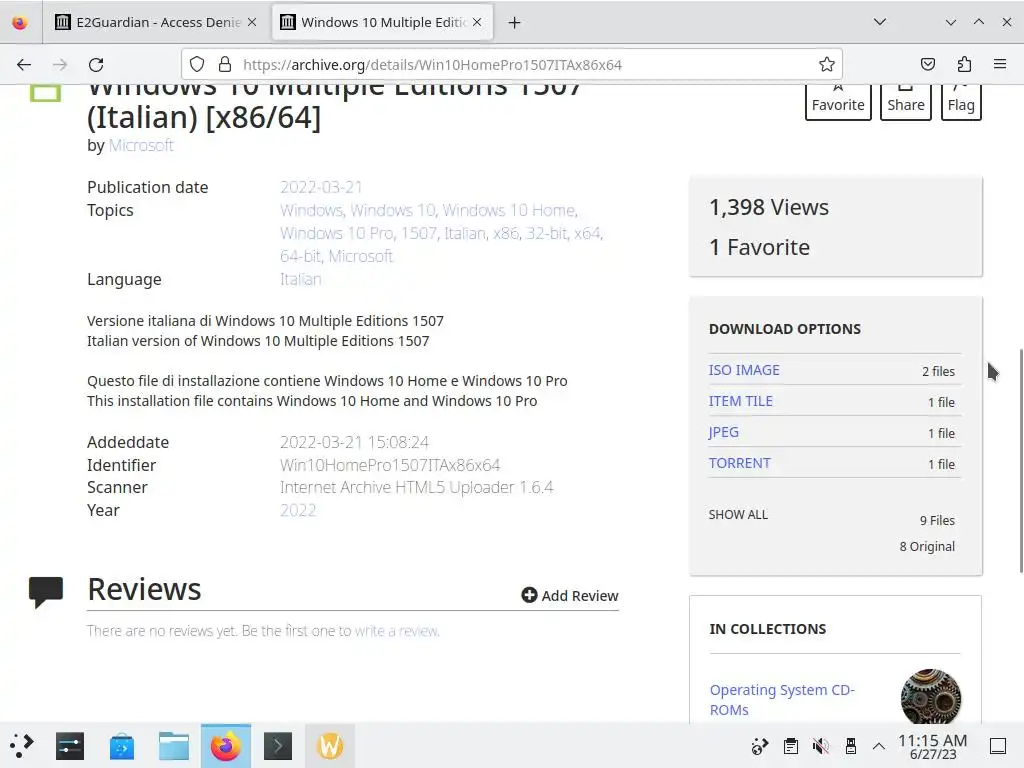Click the 1,398 Views text
1024x768 pixels.
[x=769, y=207]
